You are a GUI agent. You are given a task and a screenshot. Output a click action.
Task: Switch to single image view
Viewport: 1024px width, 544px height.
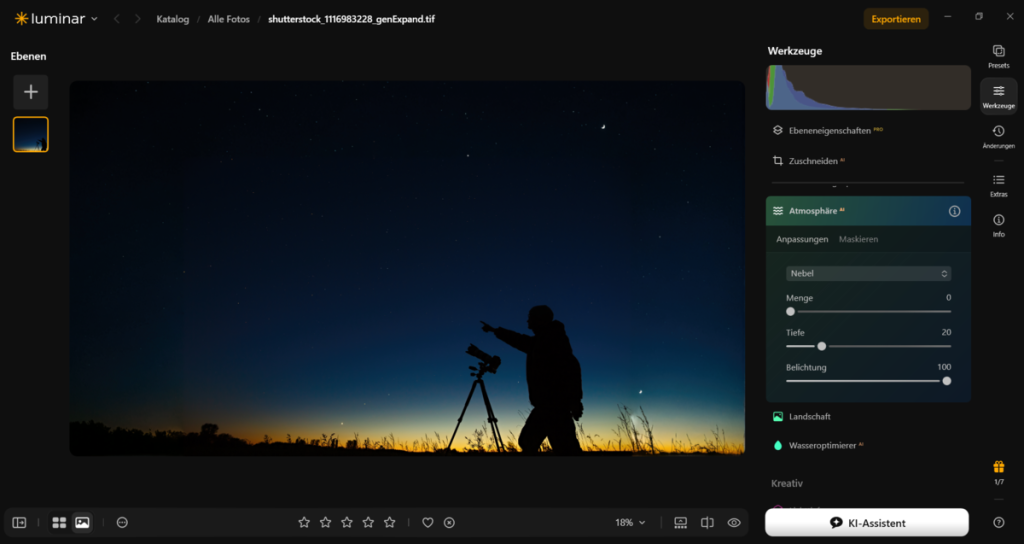coord(82,522)
